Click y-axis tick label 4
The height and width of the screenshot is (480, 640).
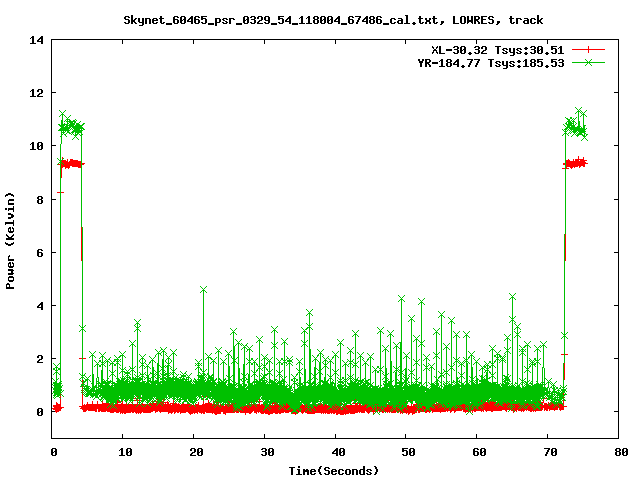[40, 306]
